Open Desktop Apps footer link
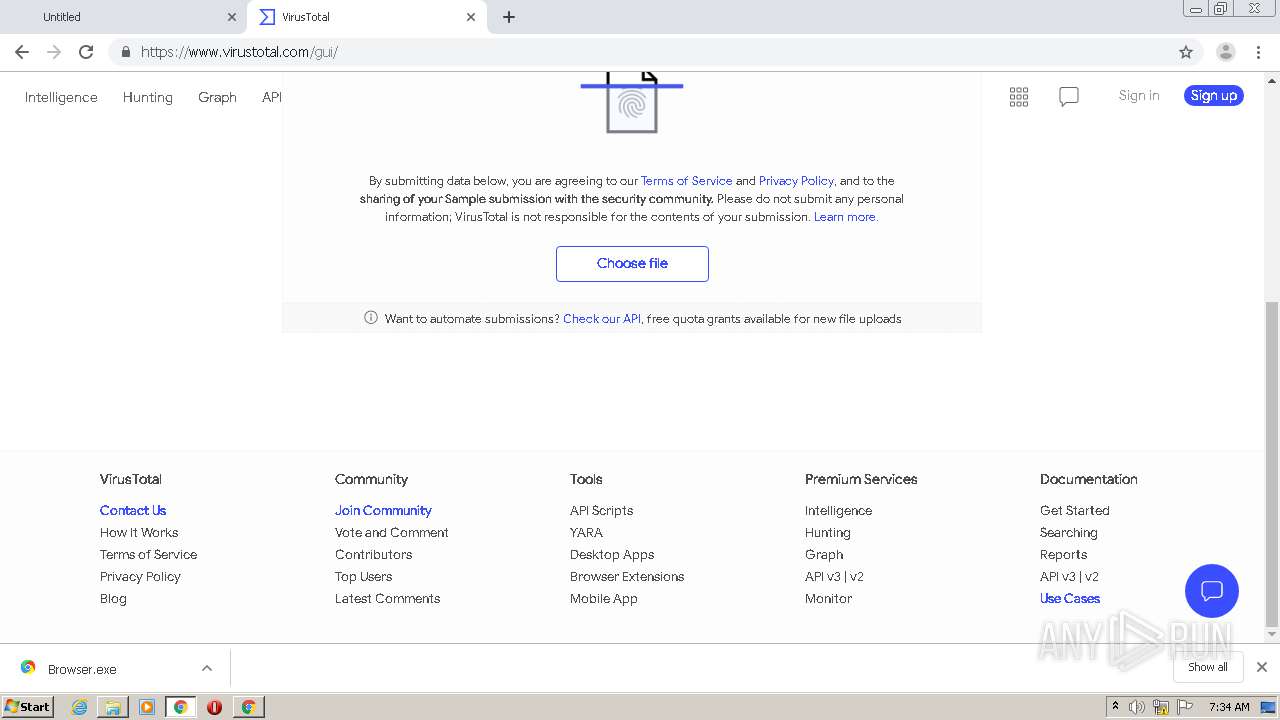This screenshot has width=1280, height=720. click(x=612, y=554)
